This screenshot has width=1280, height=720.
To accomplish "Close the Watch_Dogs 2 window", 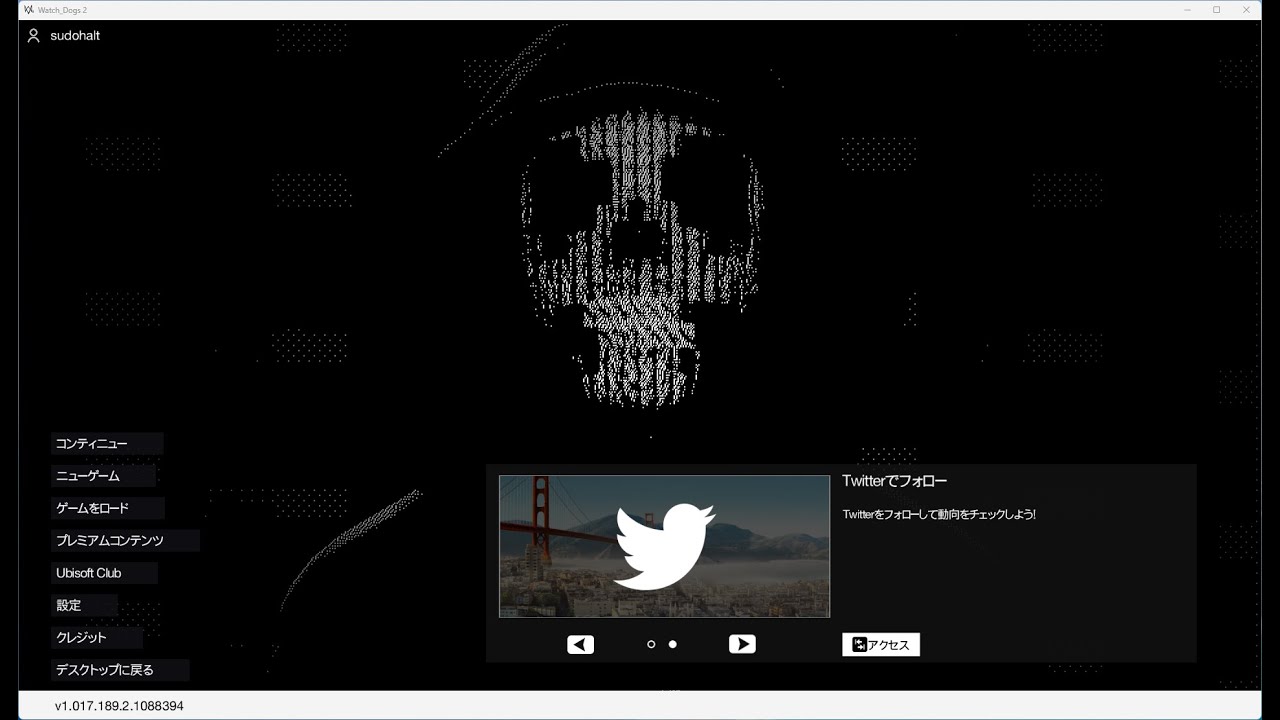I will pyautogui.click(x=1248, y=9).
